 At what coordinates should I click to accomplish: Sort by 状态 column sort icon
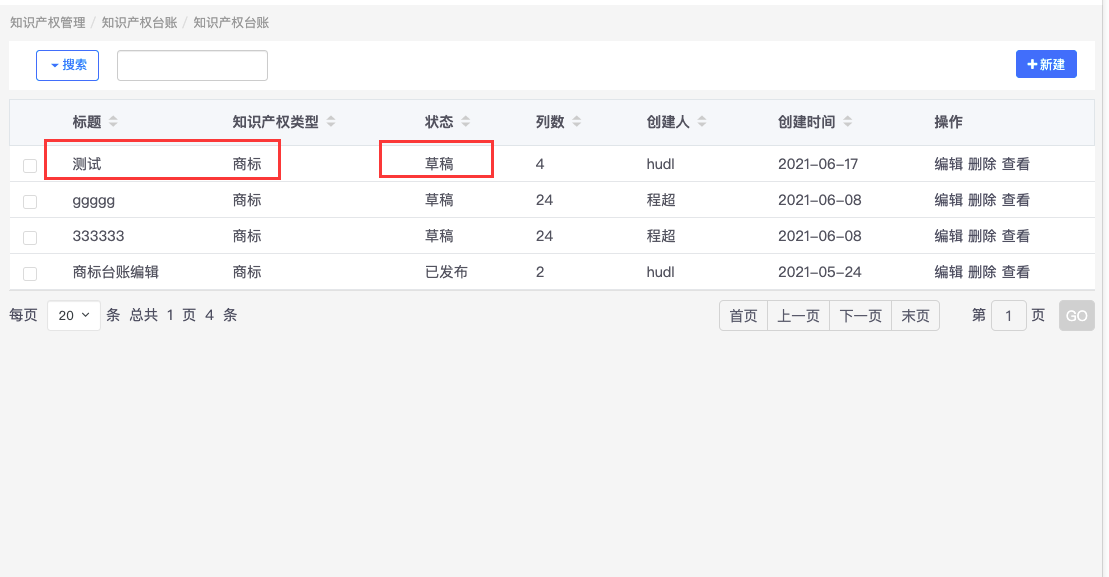[x=465, y=122]
